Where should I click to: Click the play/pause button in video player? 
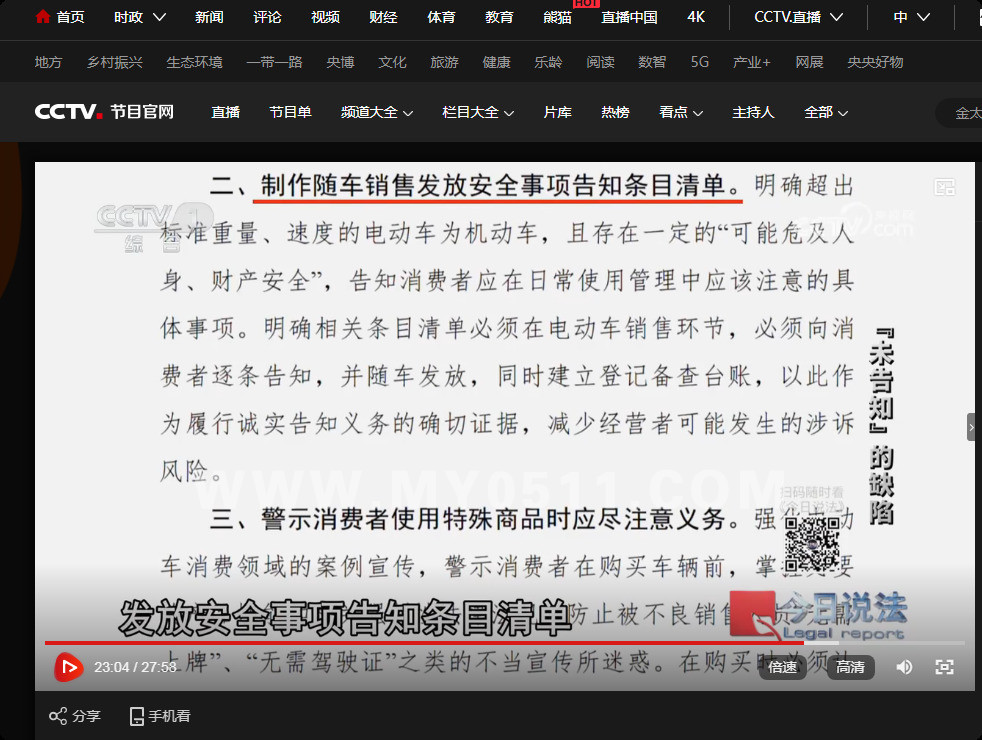click(68, 667)
